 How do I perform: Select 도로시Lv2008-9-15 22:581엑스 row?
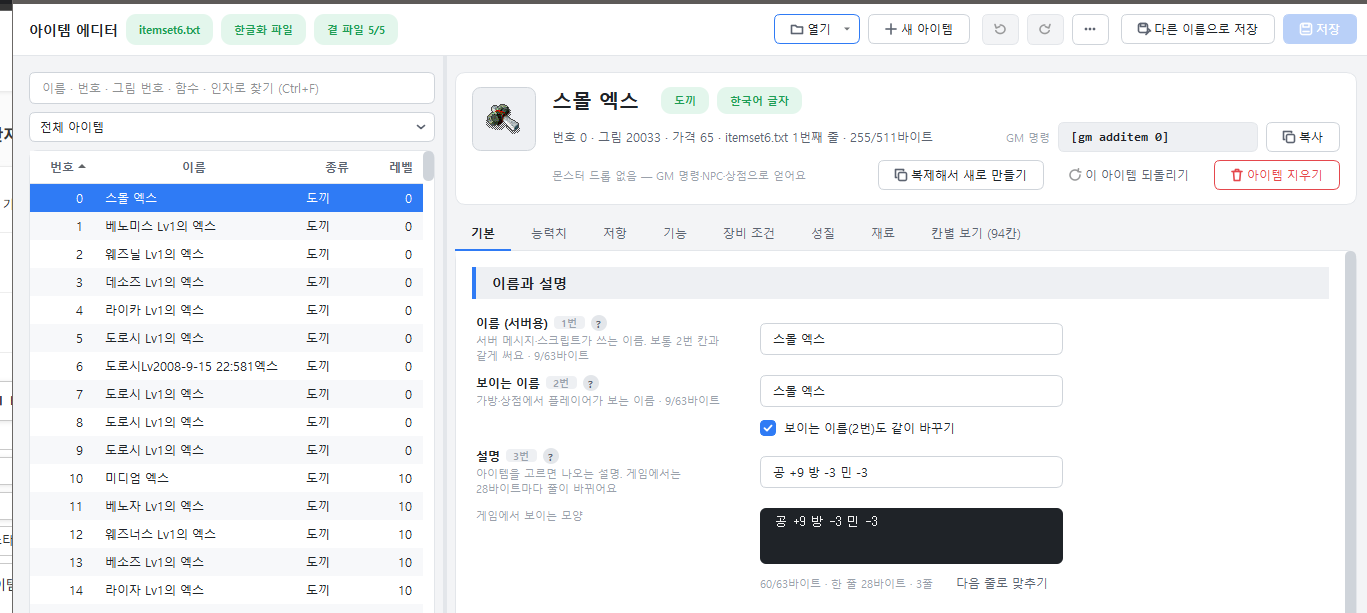click(x=226, y=366)
